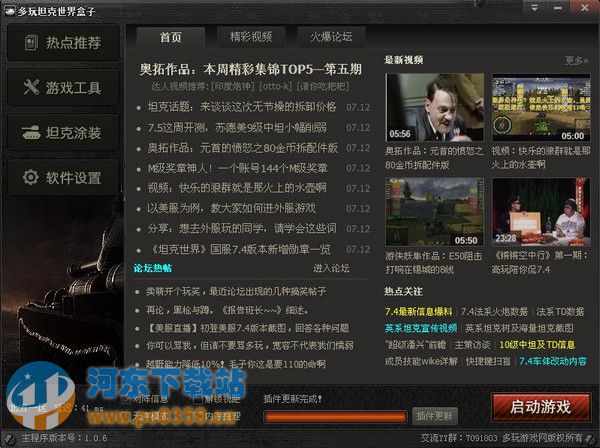
Task: Open forum post 【美服直播】初登美服7.4版本截图
Action: 248,328
